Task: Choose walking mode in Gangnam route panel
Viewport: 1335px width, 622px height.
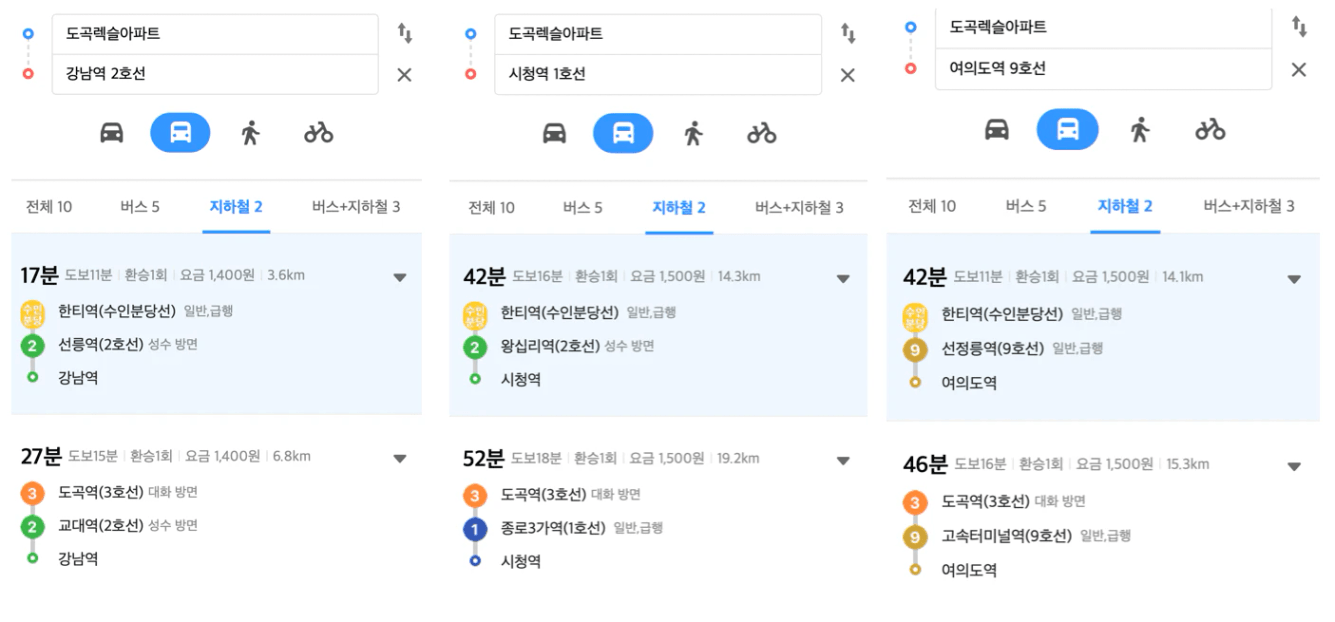Action: tap(250, 133)
